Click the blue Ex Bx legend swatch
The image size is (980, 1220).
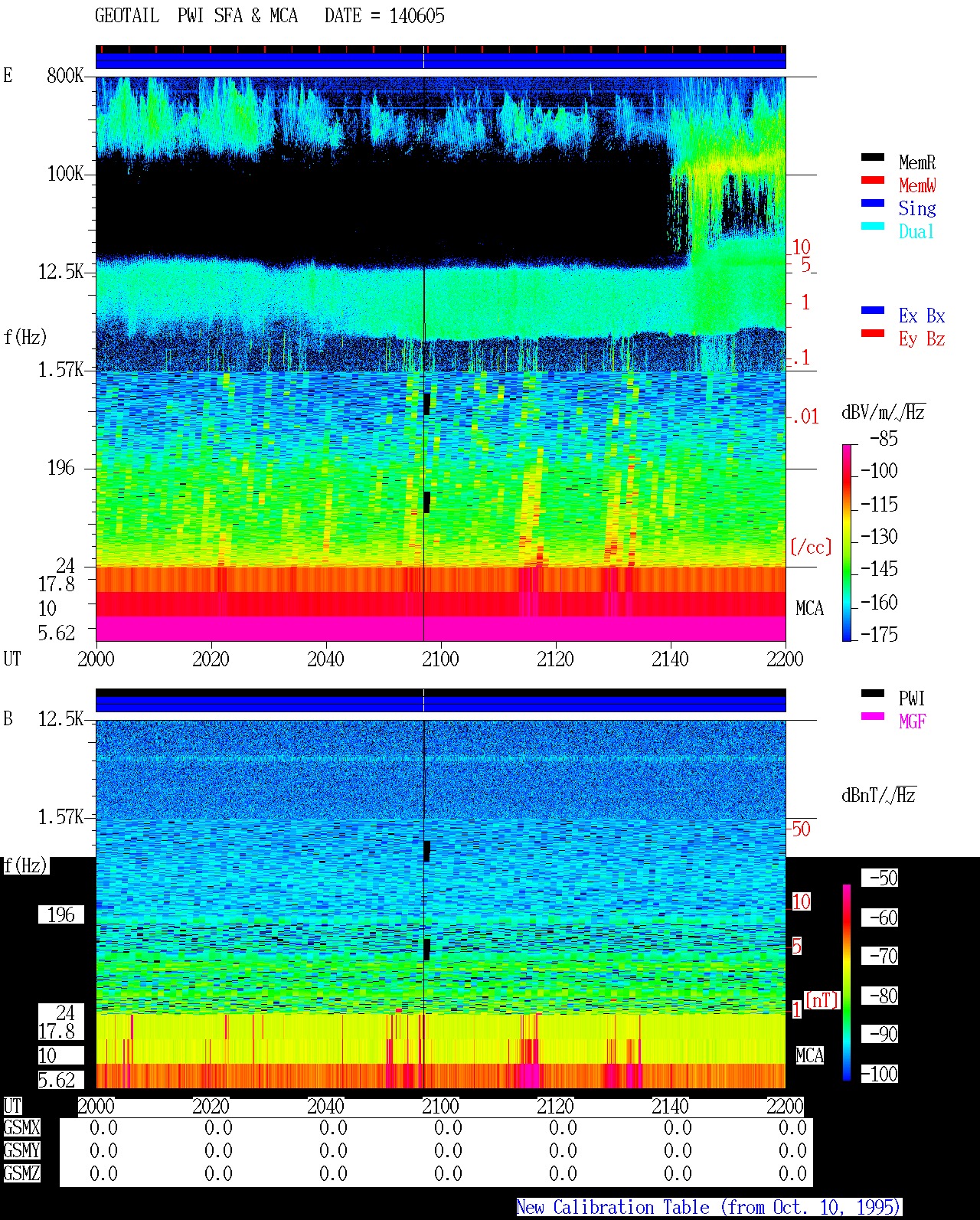coord(873,311)
